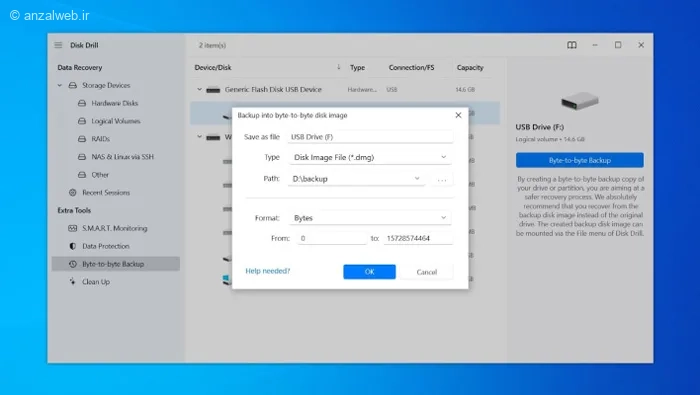Click the Hardware Disks drive icon
The image size is (700, 395).
point(82,103)
